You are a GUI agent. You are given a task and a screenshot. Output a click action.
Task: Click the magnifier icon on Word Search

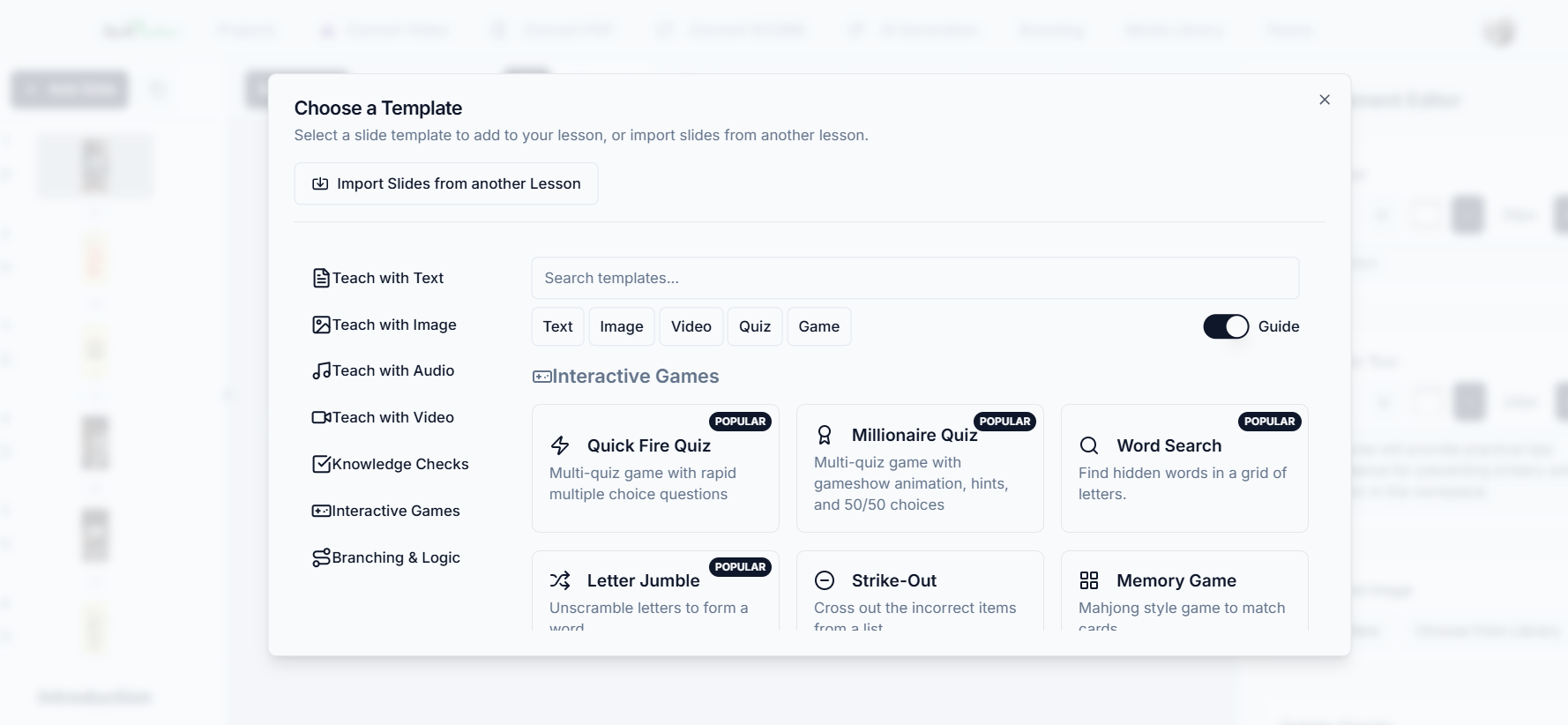point(1089,445)
